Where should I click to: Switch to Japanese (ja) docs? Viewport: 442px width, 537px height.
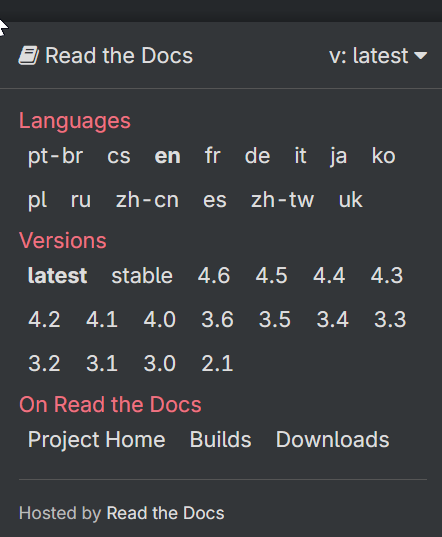tap(339, 157)
